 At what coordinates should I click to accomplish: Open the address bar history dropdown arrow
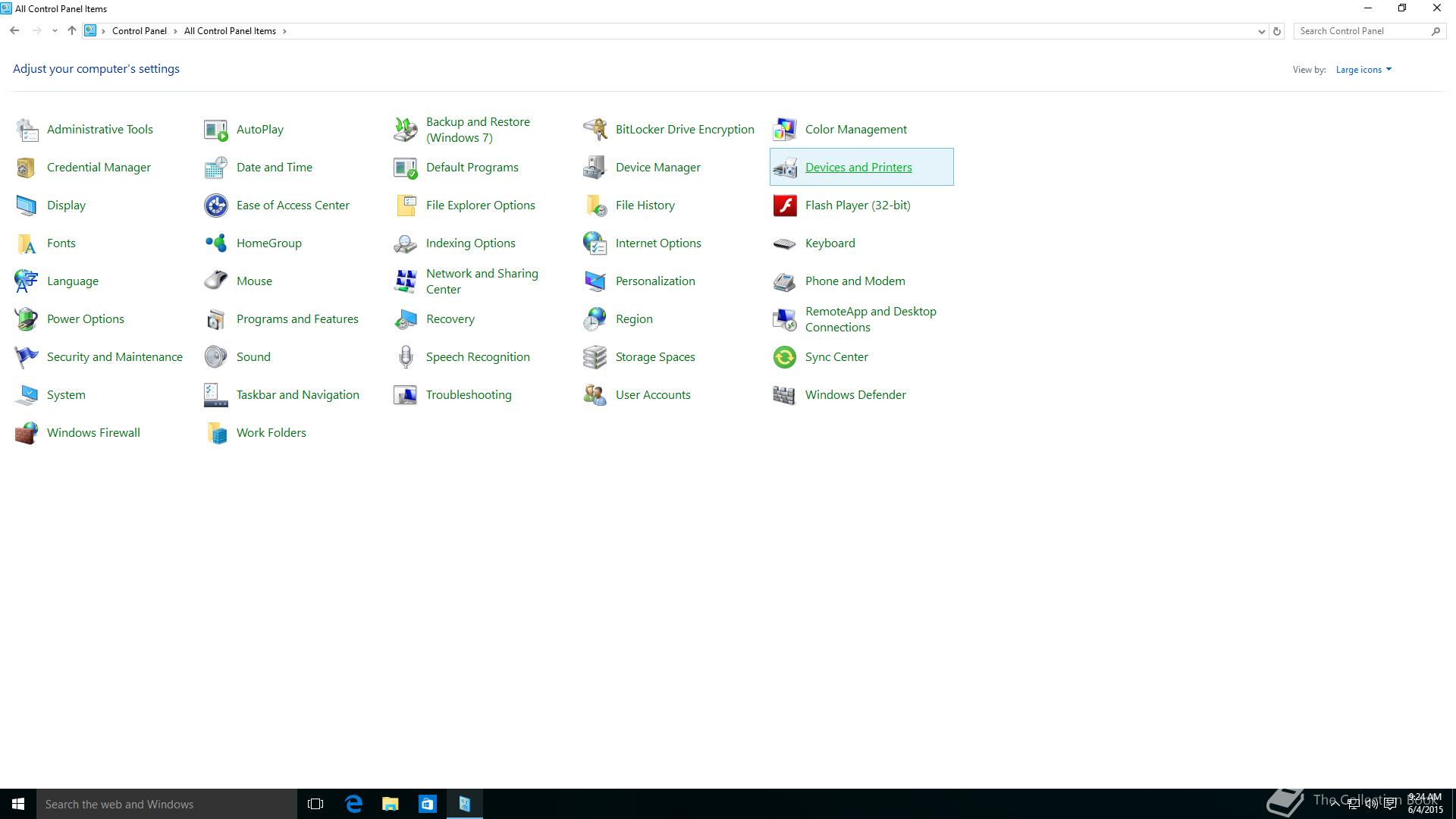[1261, 31]
